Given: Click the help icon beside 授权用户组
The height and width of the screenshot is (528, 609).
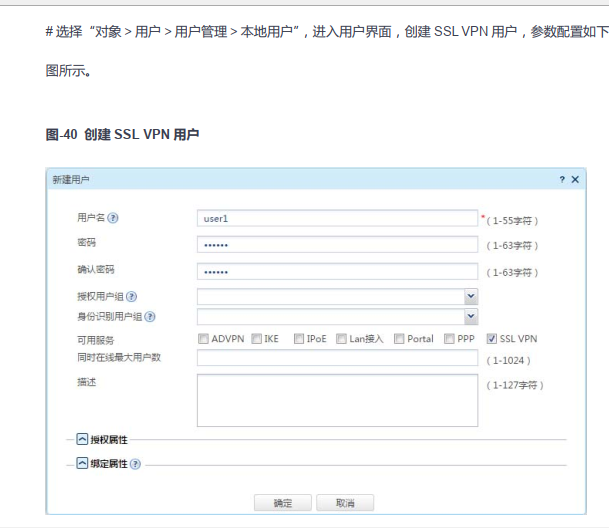Looking at the screenshot, I should (131, 297).
